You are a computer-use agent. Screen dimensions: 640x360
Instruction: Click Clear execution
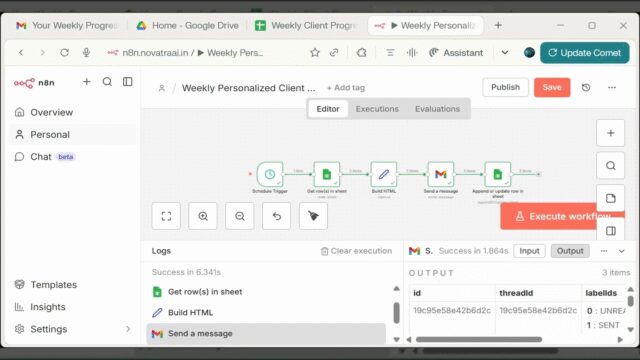[x=356, y=251]
